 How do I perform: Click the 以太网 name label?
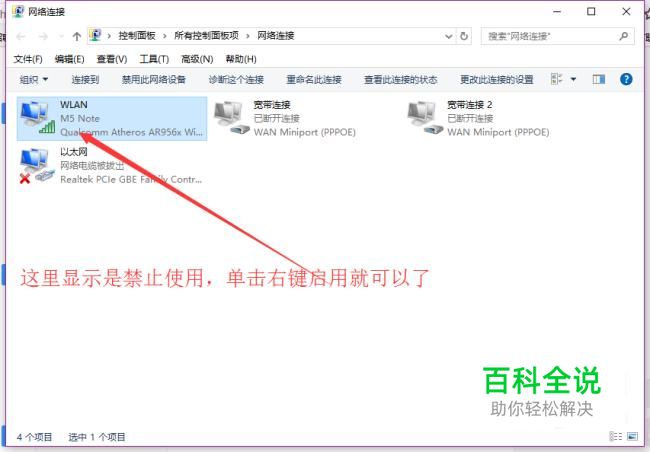74,152
